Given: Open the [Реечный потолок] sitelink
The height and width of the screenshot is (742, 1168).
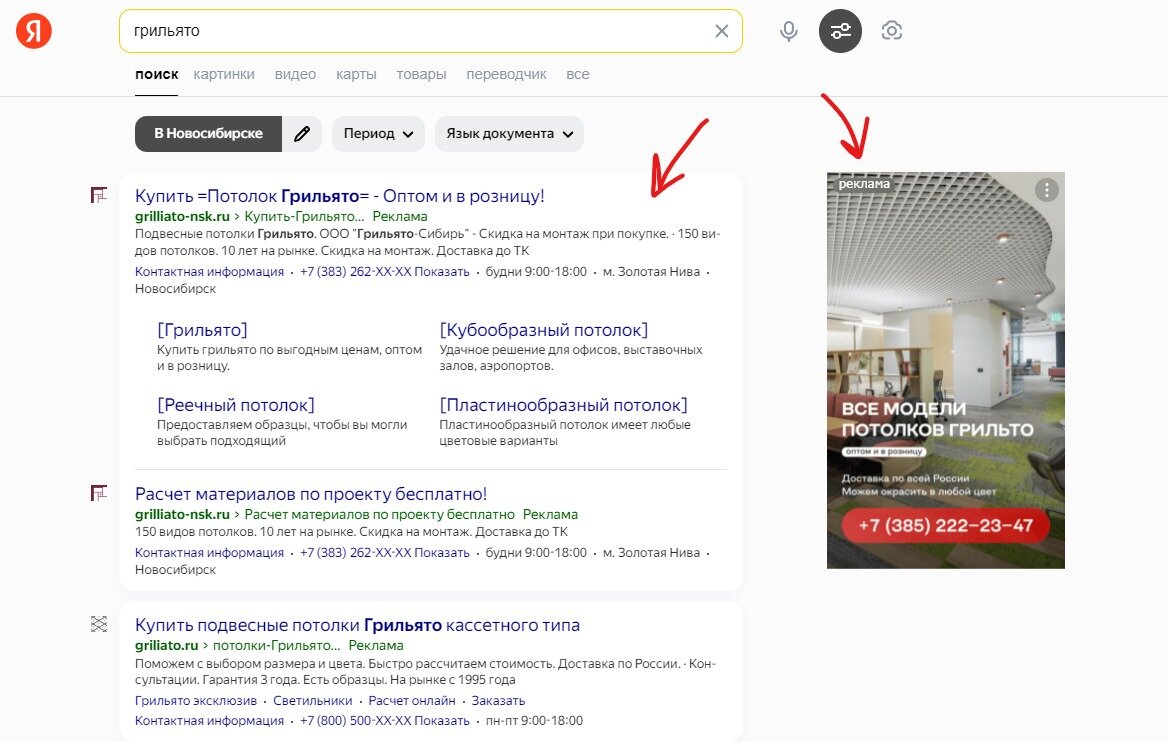Looking at the screenshot, I should tap(235, 405).
